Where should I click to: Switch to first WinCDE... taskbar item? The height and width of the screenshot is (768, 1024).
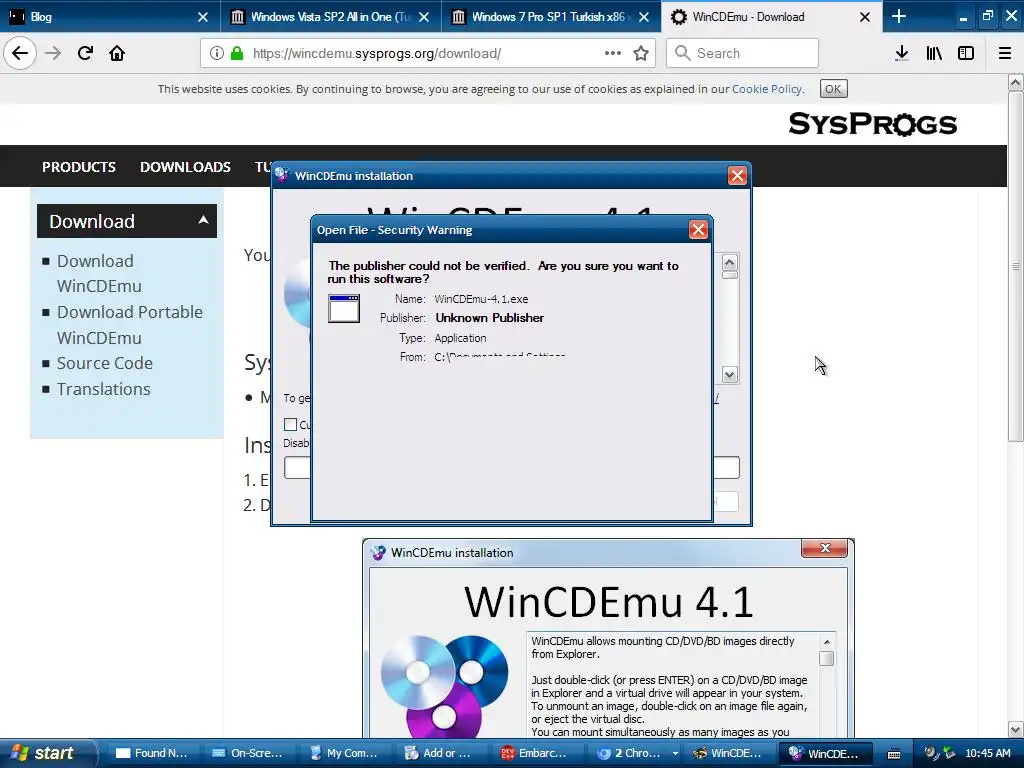tap(729, 753)
